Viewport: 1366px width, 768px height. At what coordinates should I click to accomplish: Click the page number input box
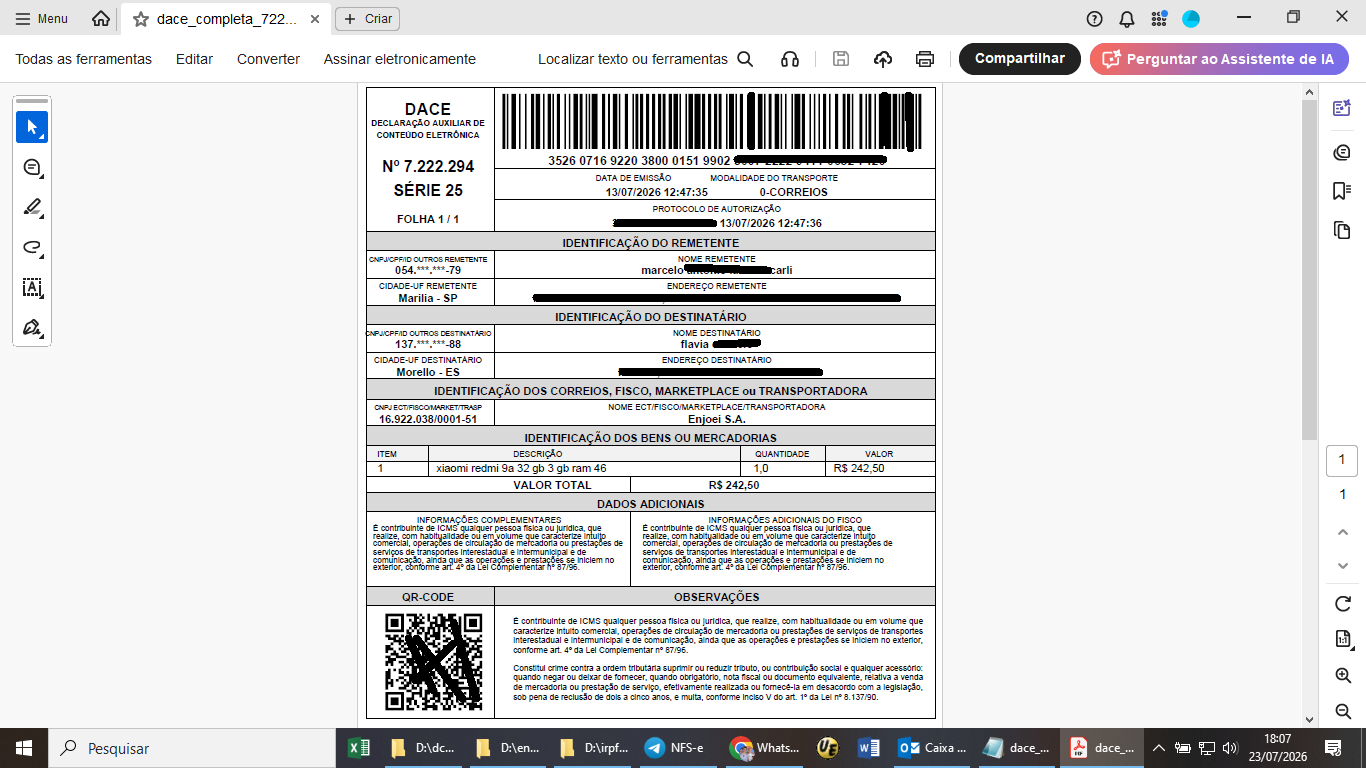point(1342,461)
